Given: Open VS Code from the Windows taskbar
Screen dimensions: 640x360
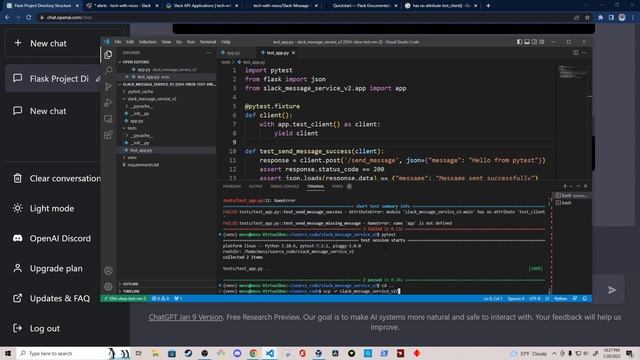Looking at the screenshot, I should [x=270, y=353].
